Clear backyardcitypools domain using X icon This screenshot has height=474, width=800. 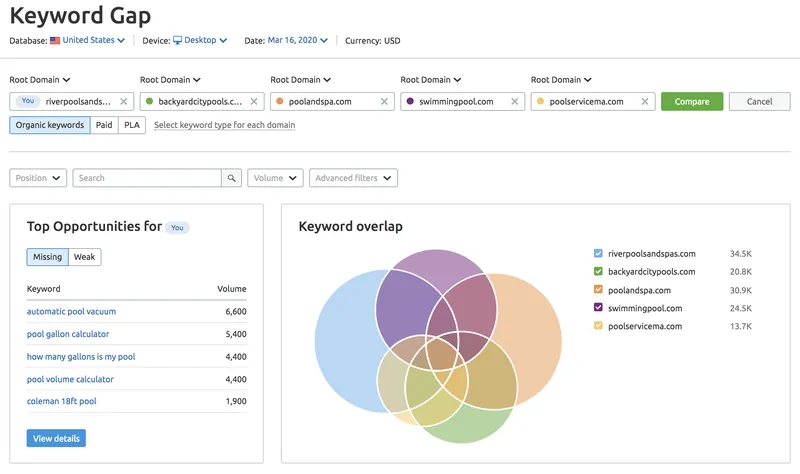[254, 101]
